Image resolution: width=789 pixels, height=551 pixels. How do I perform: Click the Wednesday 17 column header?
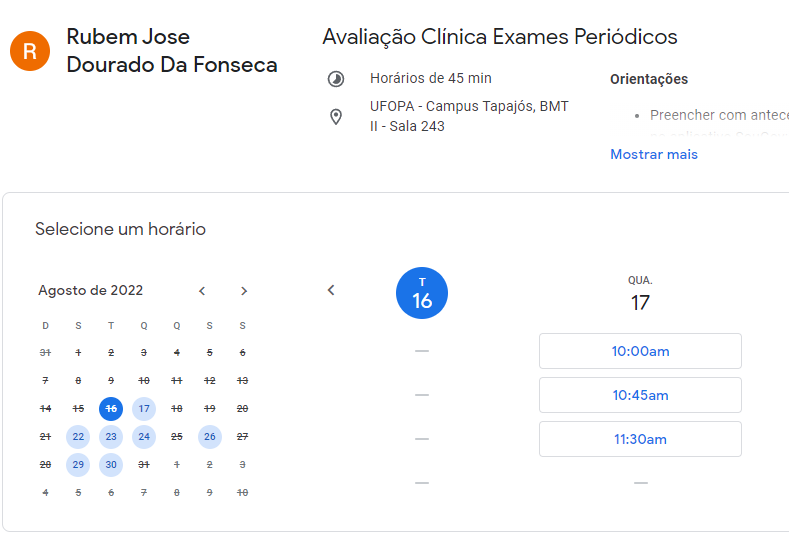(x=640, y=295)
